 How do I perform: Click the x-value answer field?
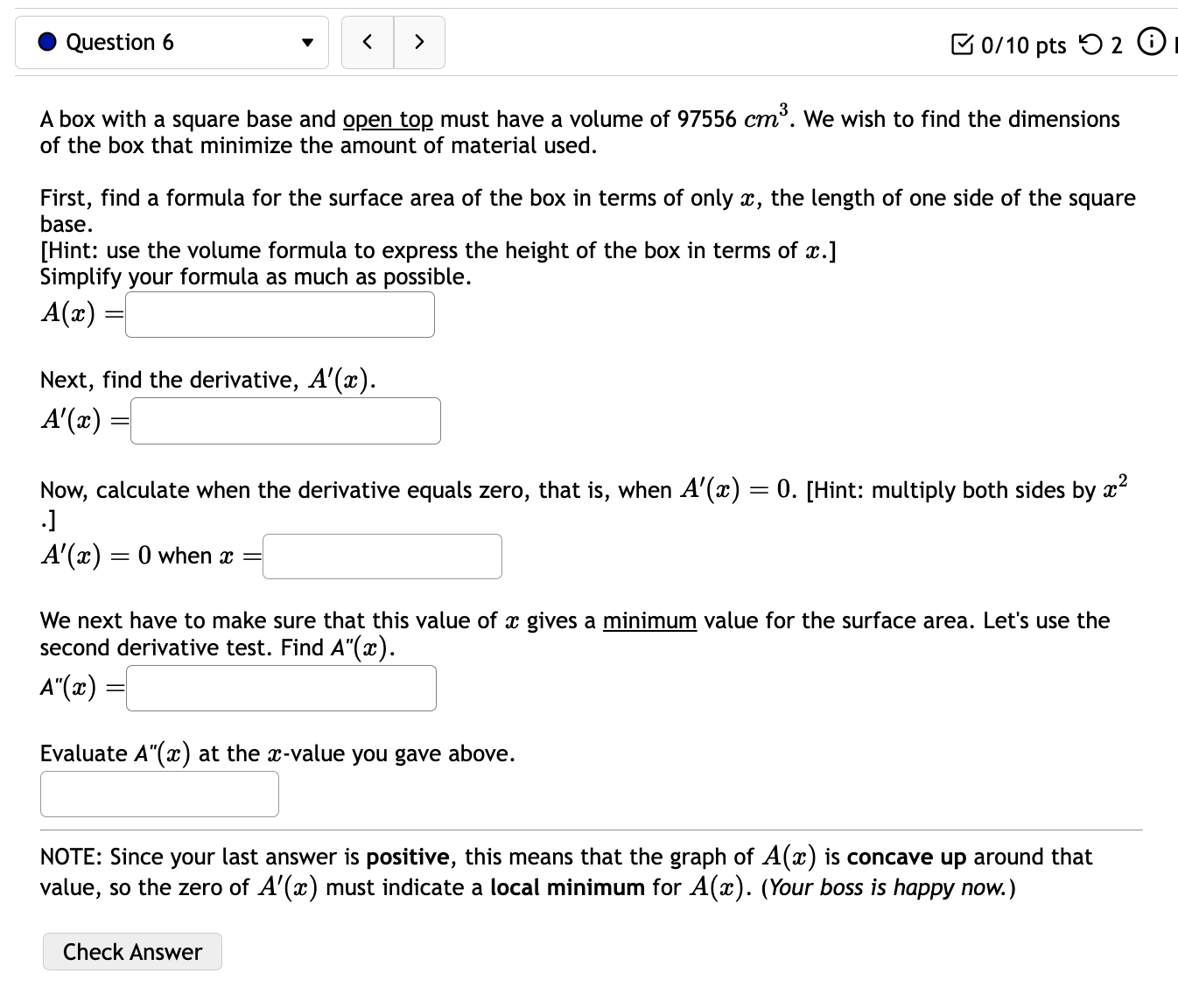point(382,556)
